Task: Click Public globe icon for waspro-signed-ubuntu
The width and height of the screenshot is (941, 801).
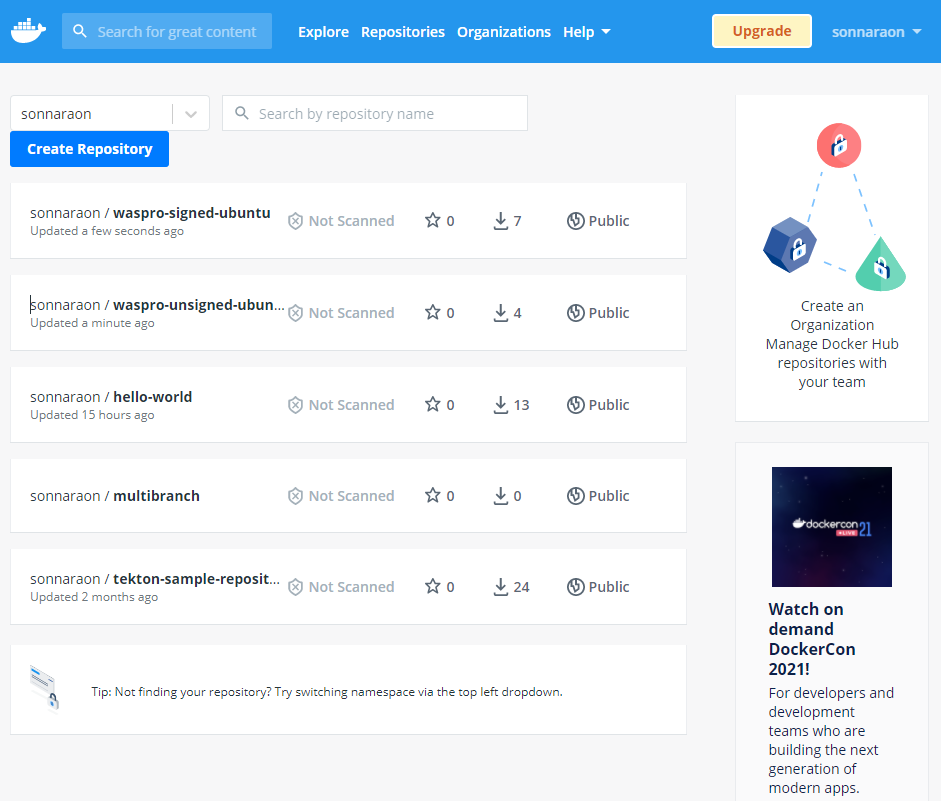Action: 576,221
